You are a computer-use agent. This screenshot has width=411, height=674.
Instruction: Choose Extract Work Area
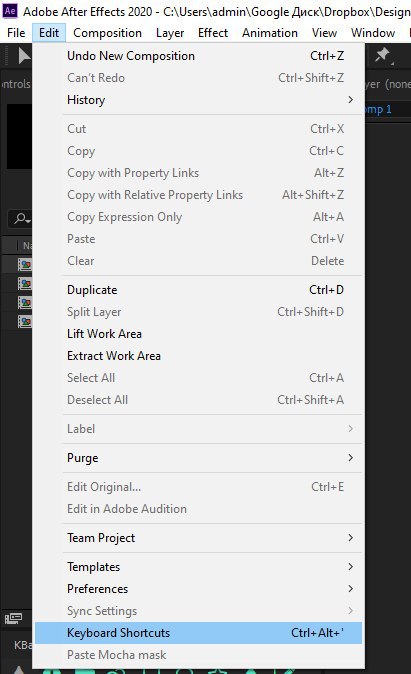click(198, 356)
